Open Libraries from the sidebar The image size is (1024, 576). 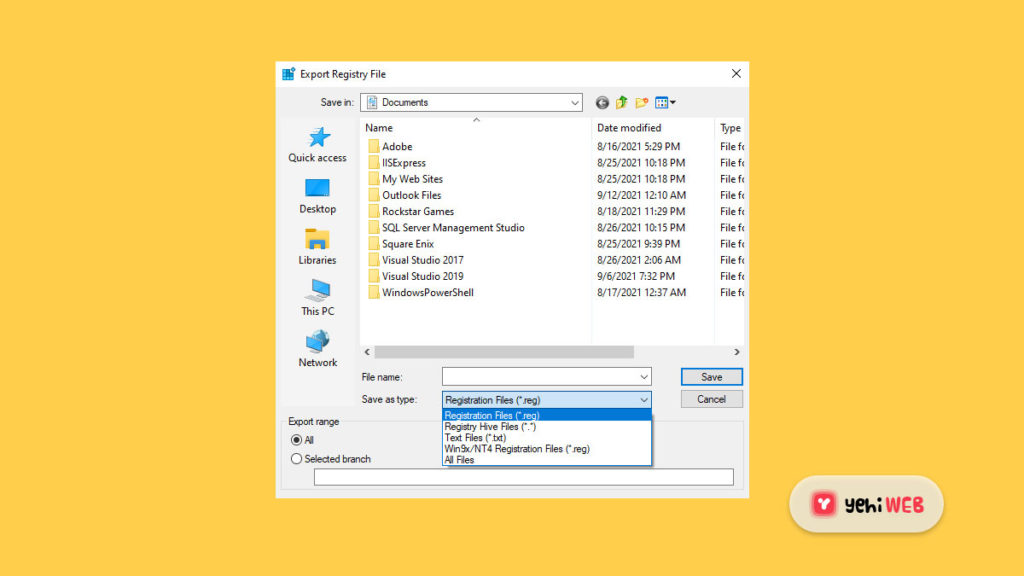tap(317, 247)
